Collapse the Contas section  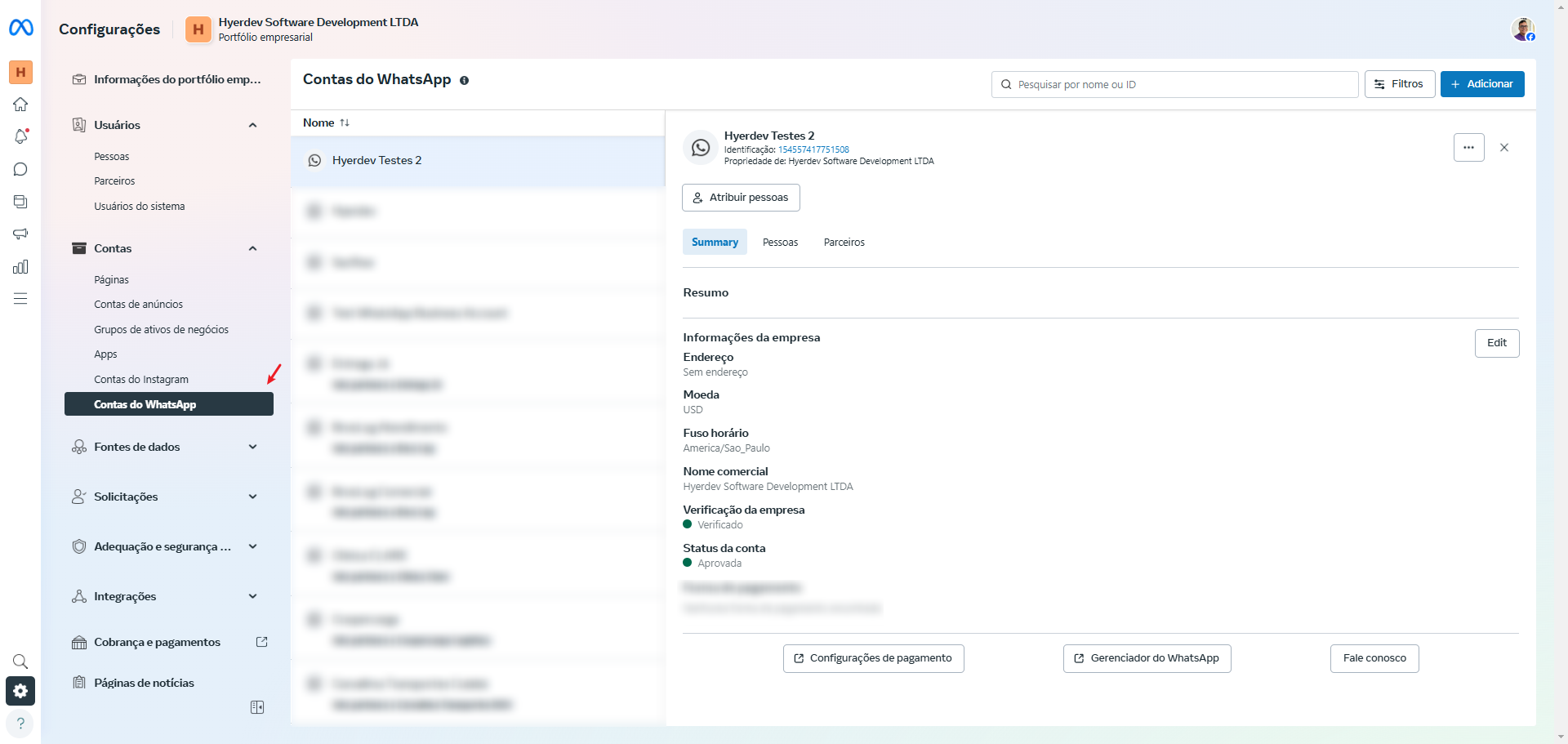pyautogui.click(x=252, y=248)
